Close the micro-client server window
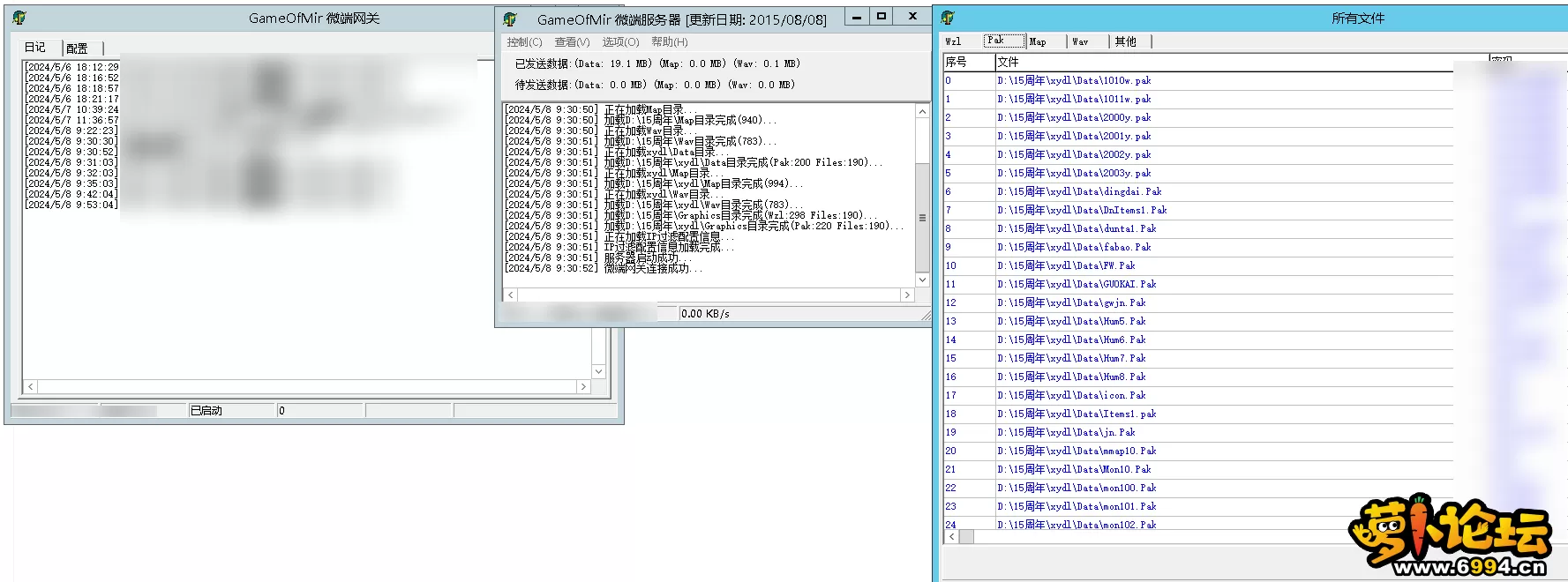This screenshot has height=582, width=1568. 913,17
